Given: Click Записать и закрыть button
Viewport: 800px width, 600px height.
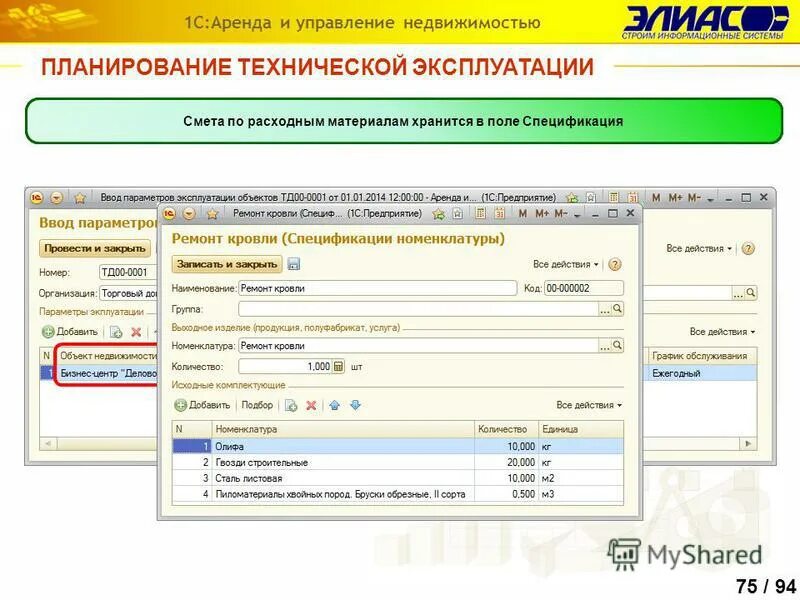Looking at the screenshot, I should pos(227,264).
